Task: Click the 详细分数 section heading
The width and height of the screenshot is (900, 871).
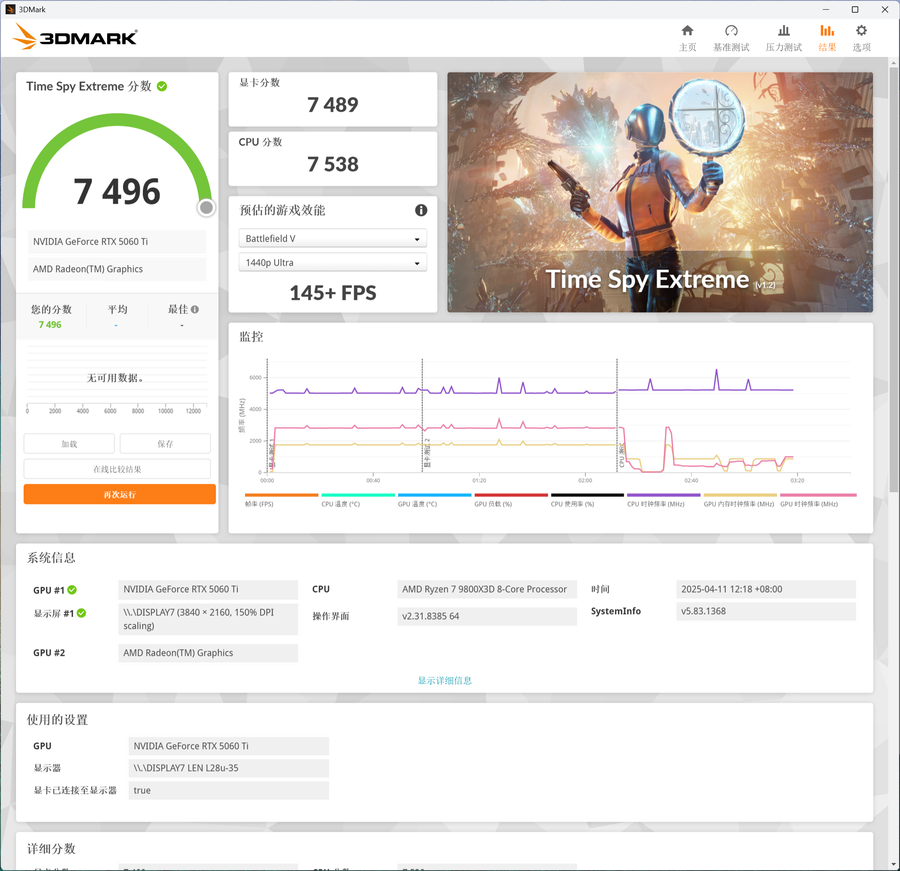Action: click(51, 849)
